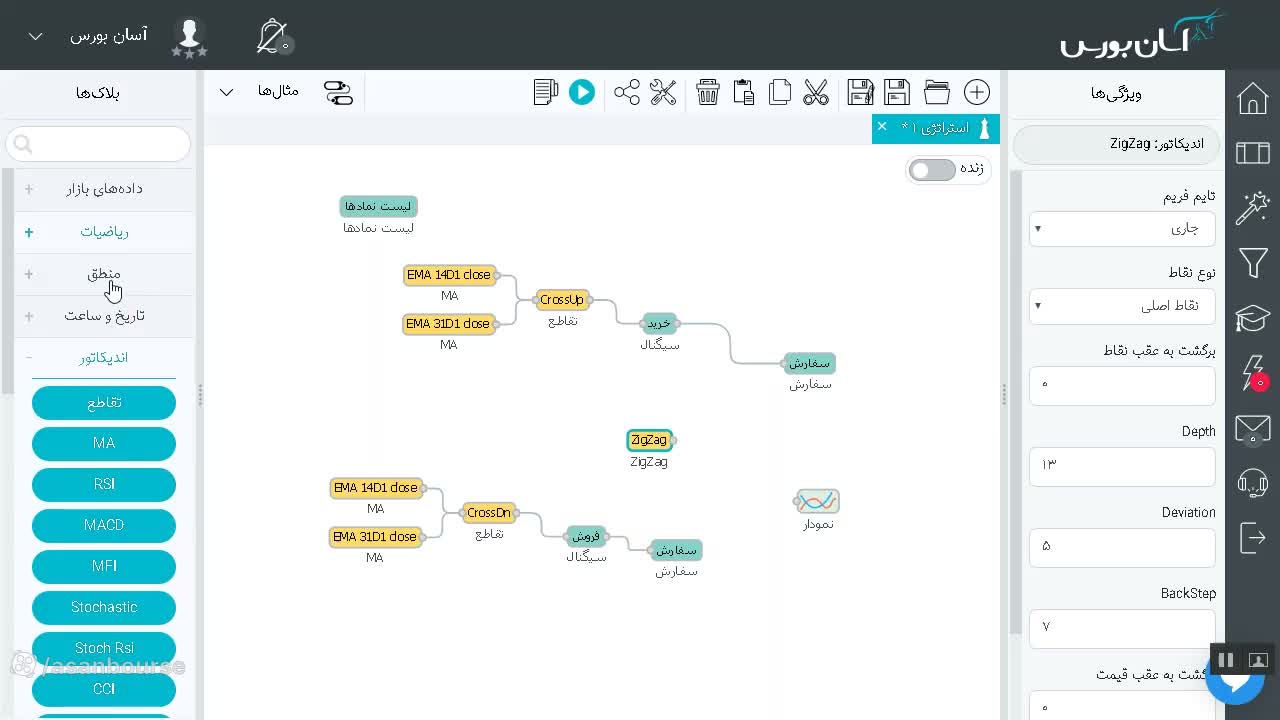Go to home via the sidebar house icon
This screenshot has width=1280, height=720.
[1252, 99]
